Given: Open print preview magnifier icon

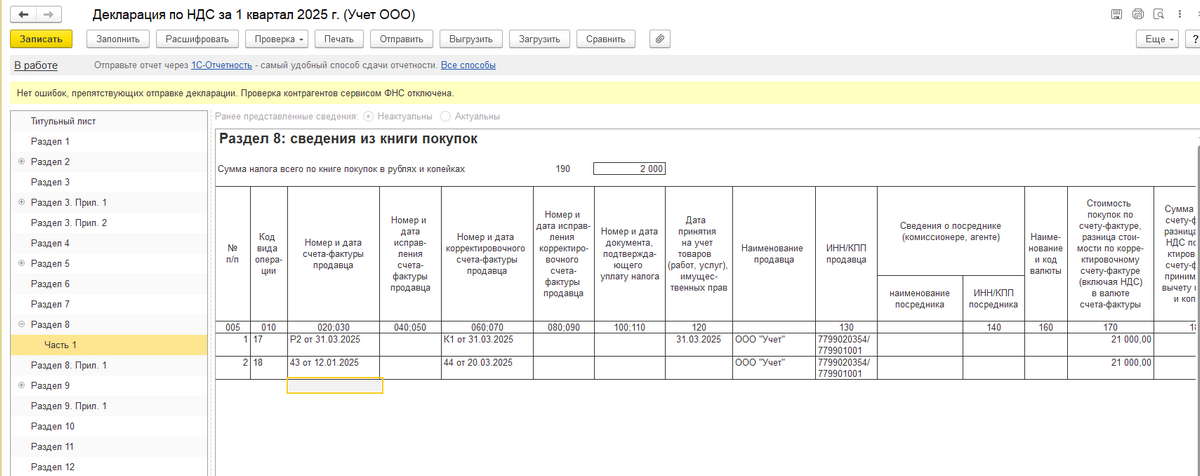Looking at the screenshot, I should pyautogui.click(x=1158, y=15).
